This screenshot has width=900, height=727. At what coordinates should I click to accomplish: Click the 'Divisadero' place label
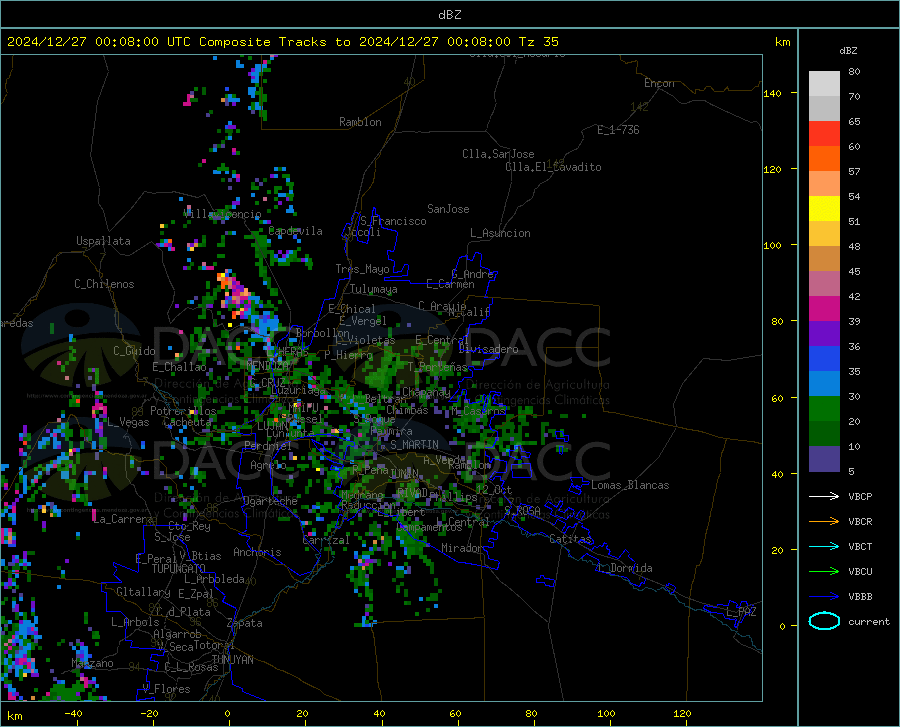[488, 349]
